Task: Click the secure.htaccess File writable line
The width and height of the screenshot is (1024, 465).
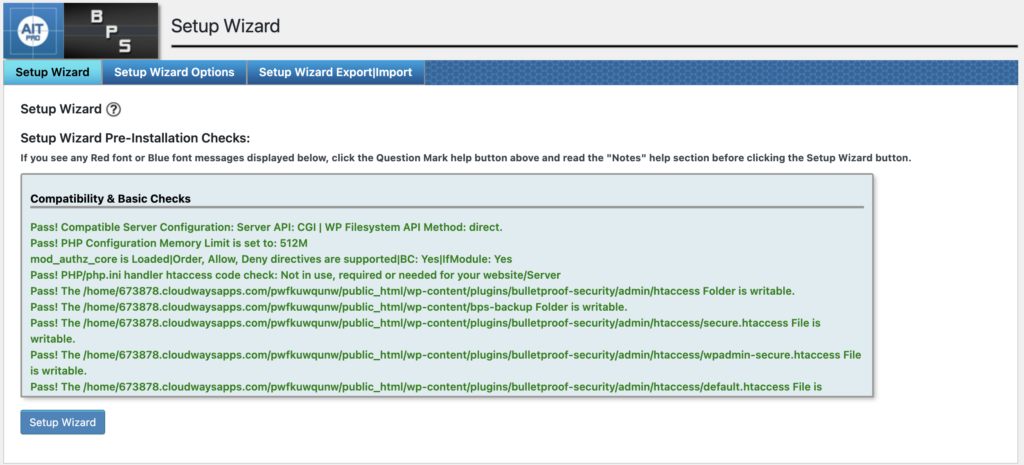Action: coord(425,331)
